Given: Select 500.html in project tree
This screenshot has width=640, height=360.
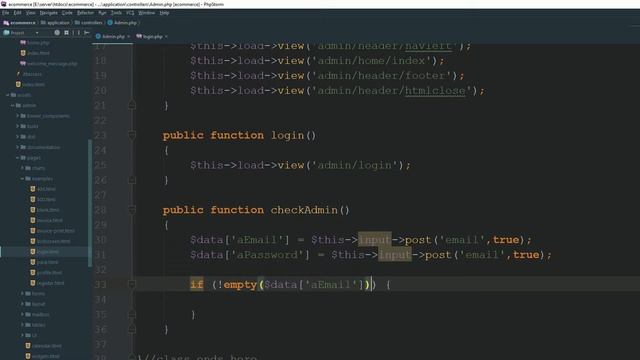Looking at the screenshot, I should pos(43,200).
